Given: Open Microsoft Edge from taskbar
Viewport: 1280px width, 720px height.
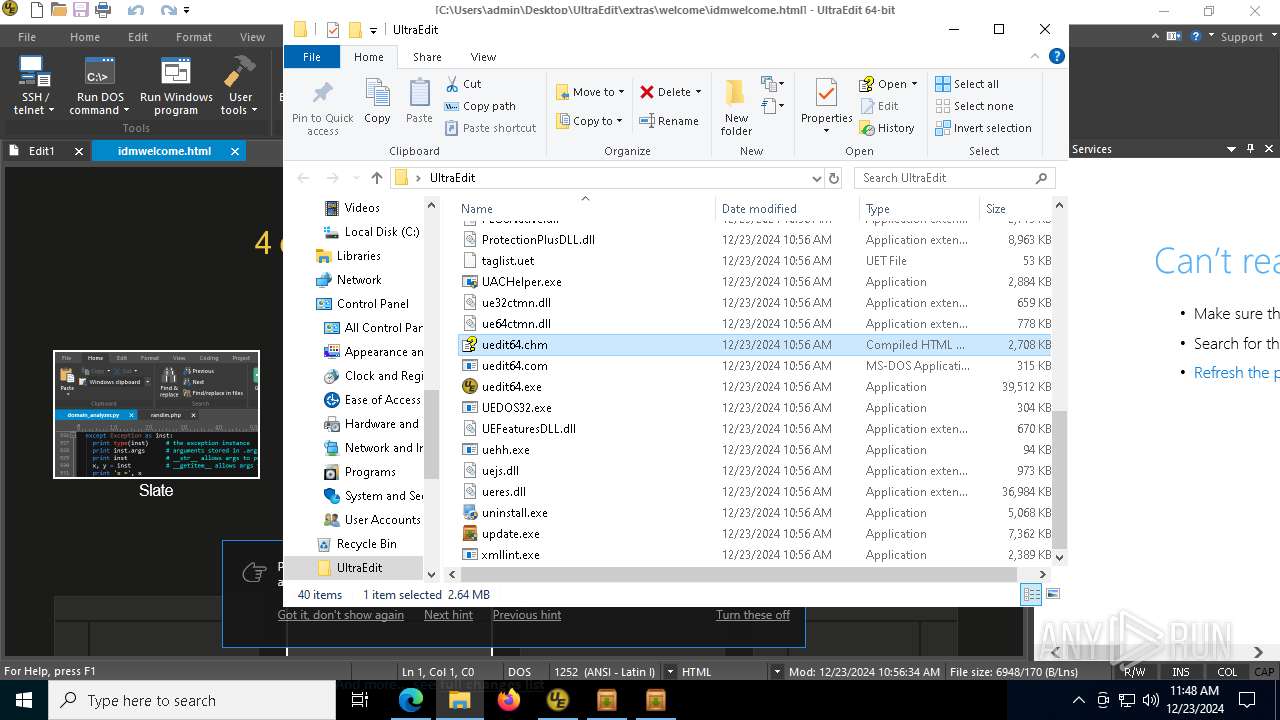Looking at the screenshot, I should [411, 700].
